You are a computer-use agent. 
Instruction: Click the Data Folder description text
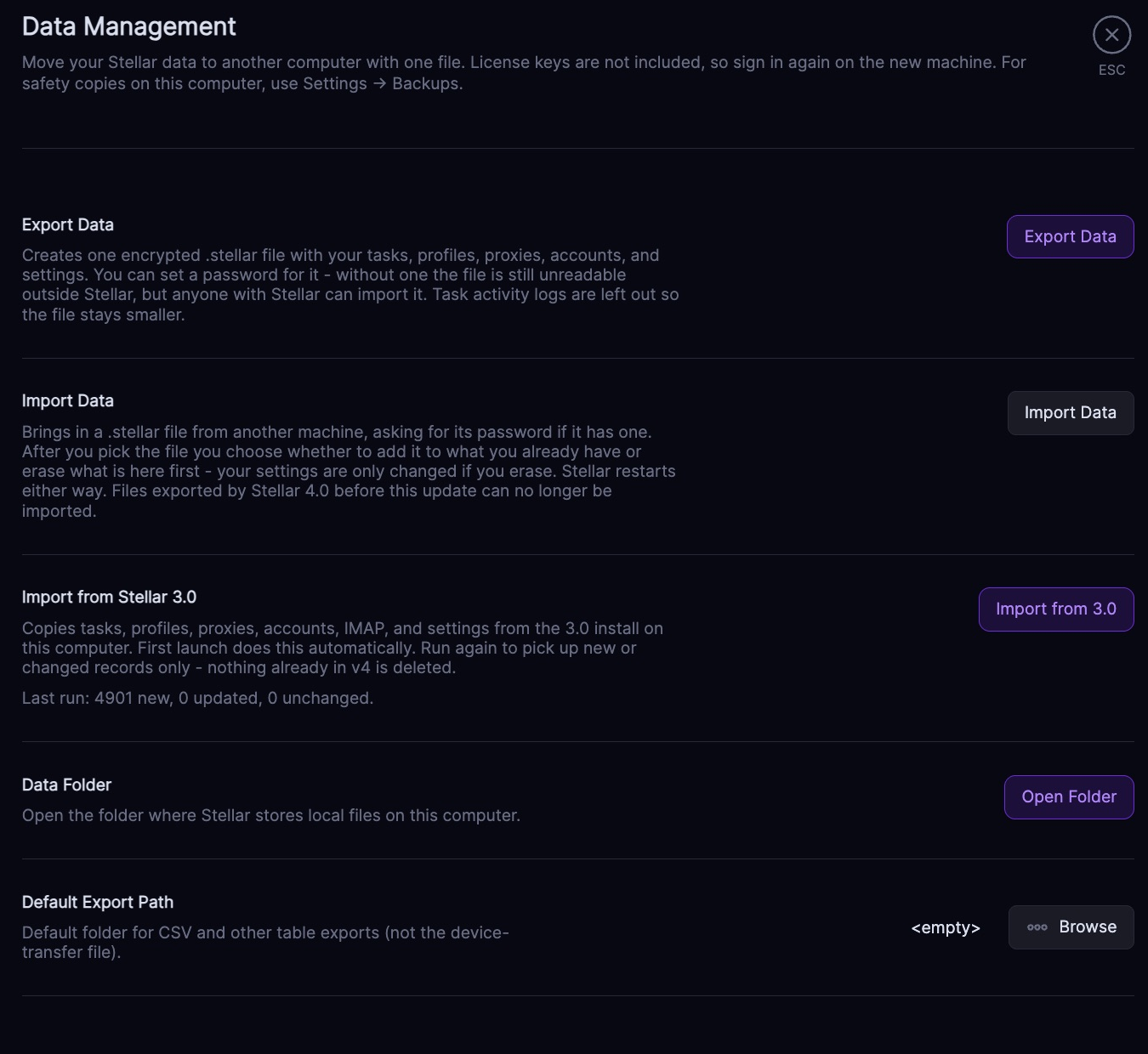[271, 816]
